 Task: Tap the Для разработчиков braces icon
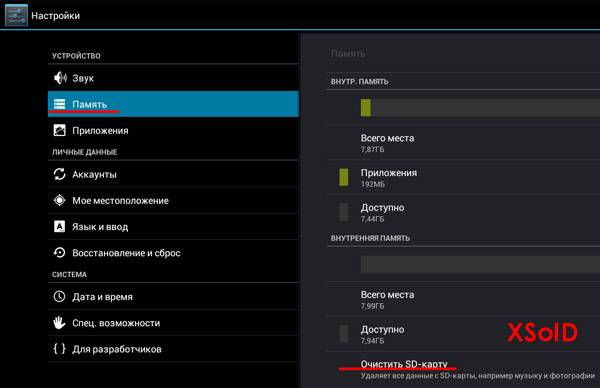pos(59,349)
